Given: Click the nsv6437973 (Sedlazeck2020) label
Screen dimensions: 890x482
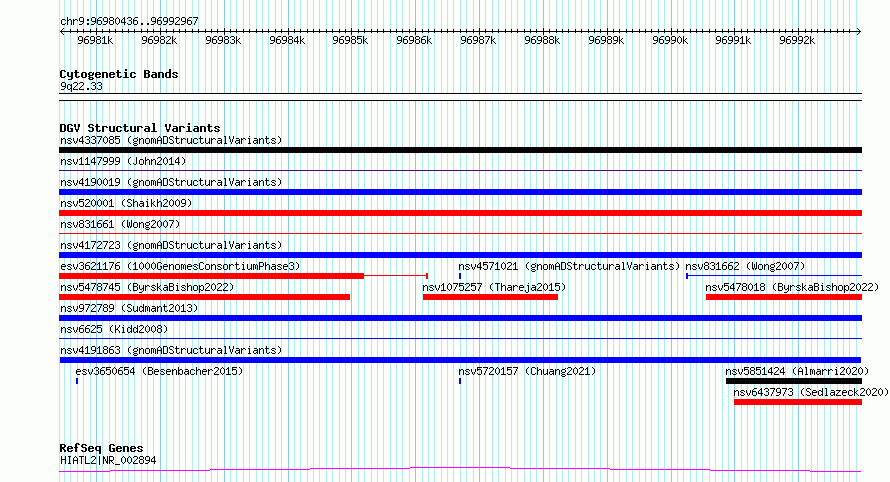Looking at the screenshot, I should pos(811,392).
